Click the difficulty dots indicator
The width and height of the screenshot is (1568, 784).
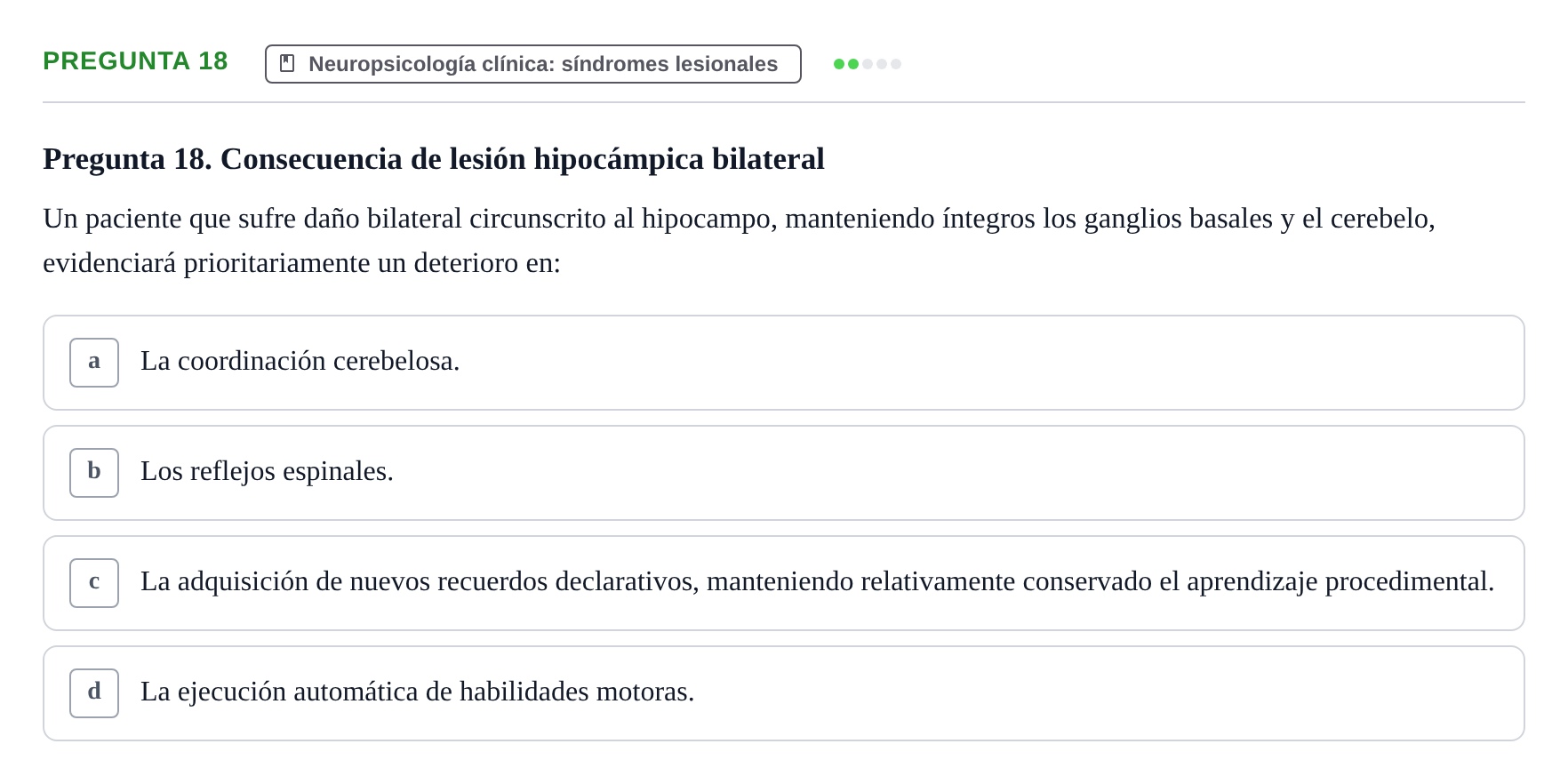868,64
